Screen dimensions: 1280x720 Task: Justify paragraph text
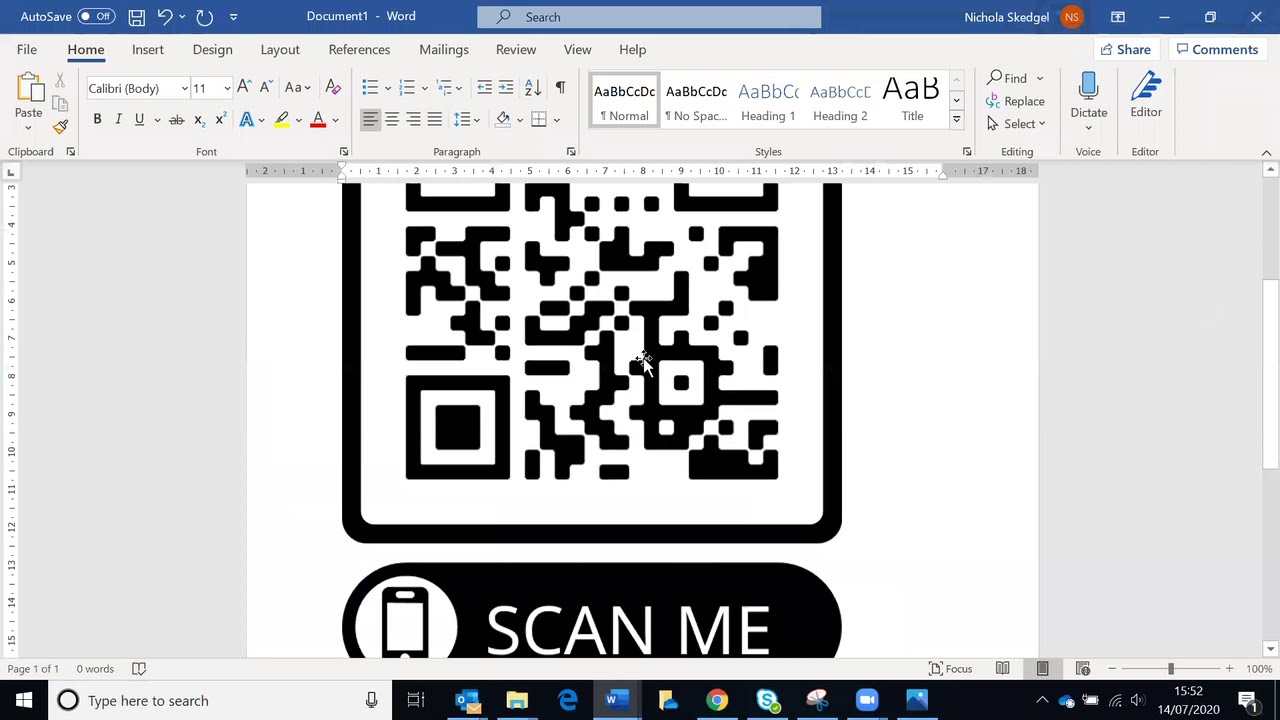[x=435, y=120]
